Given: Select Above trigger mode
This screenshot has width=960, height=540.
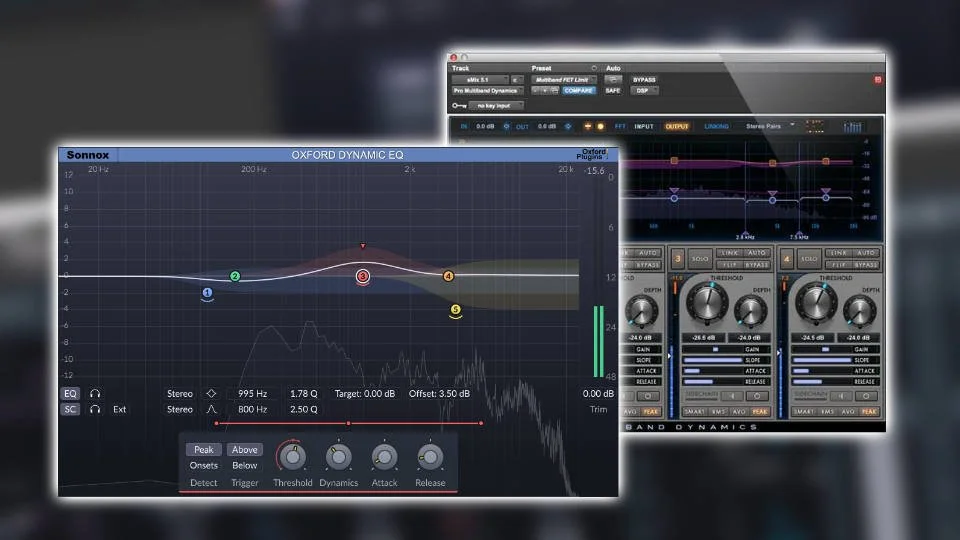Looking at the screenshot, I should tap(244, 449).
